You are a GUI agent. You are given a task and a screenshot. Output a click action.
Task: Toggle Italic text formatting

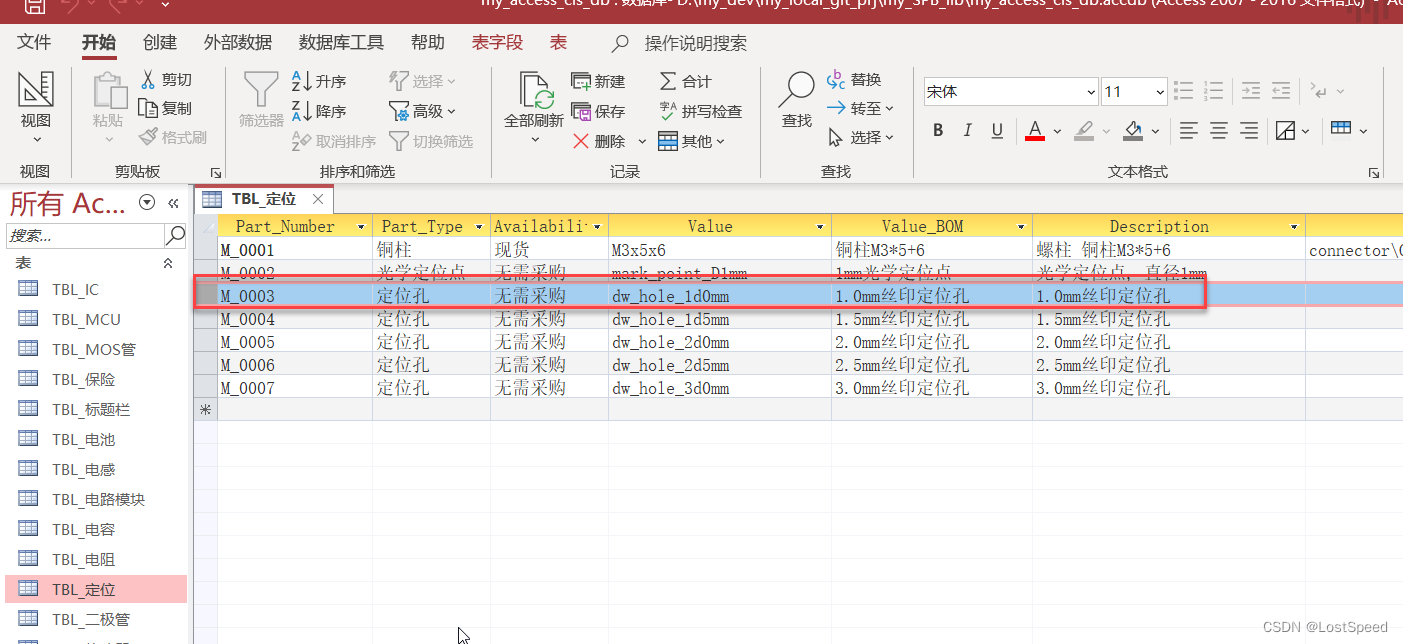pyautogui.click(x=967, y=130)
